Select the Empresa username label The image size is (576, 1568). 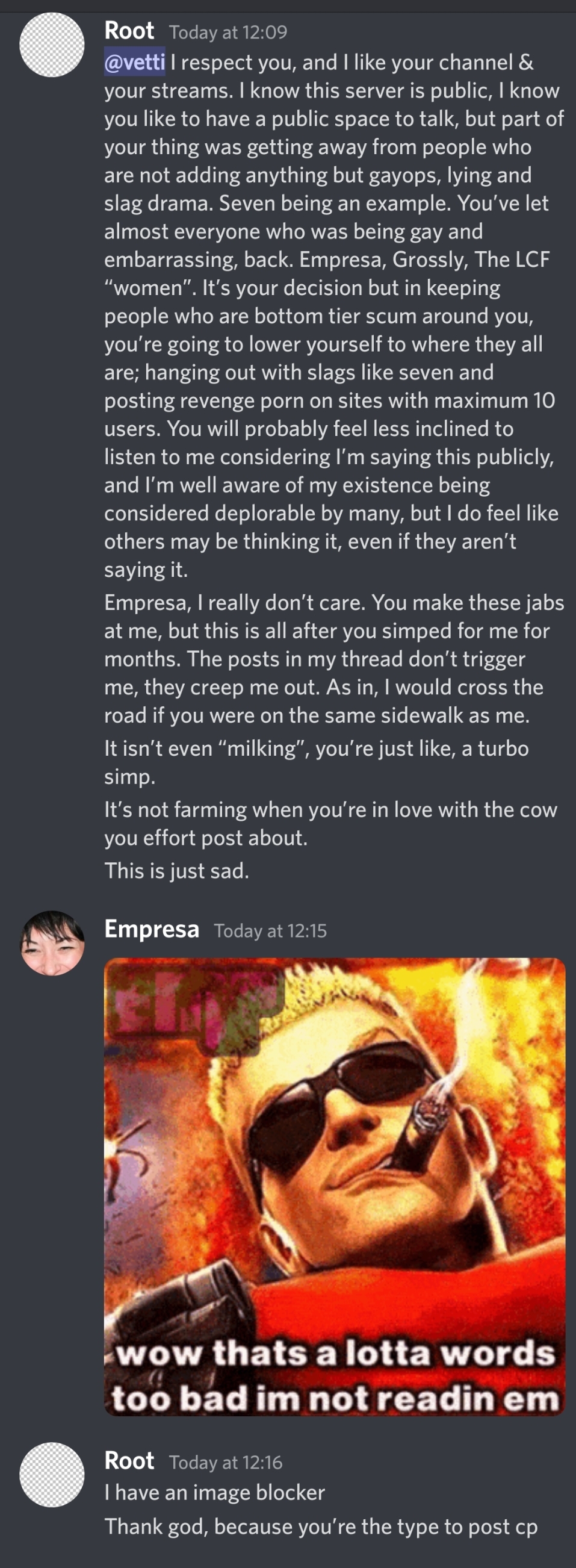[x=152, y=929]
